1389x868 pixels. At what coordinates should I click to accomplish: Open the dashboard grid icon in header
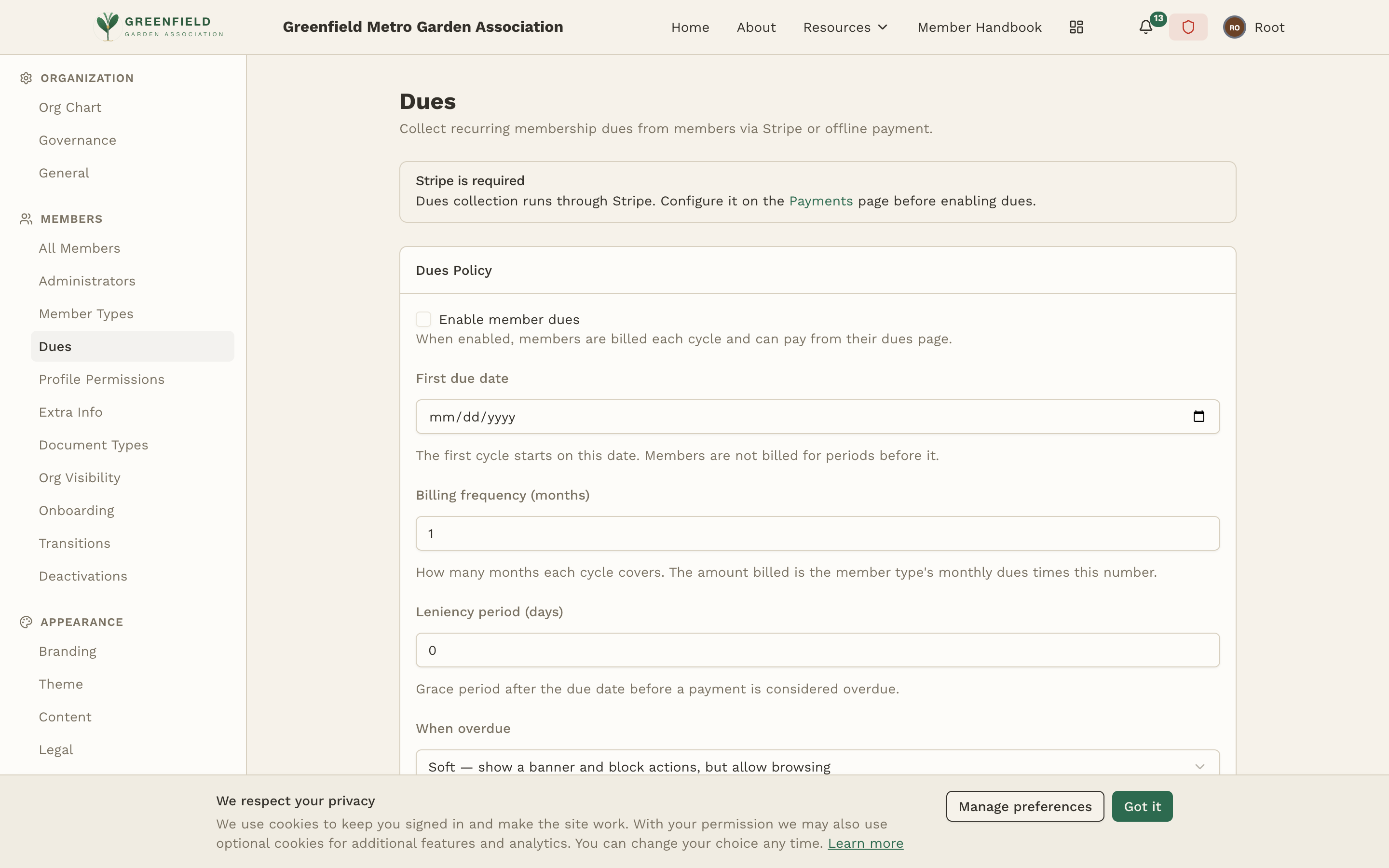(1076, 27)
